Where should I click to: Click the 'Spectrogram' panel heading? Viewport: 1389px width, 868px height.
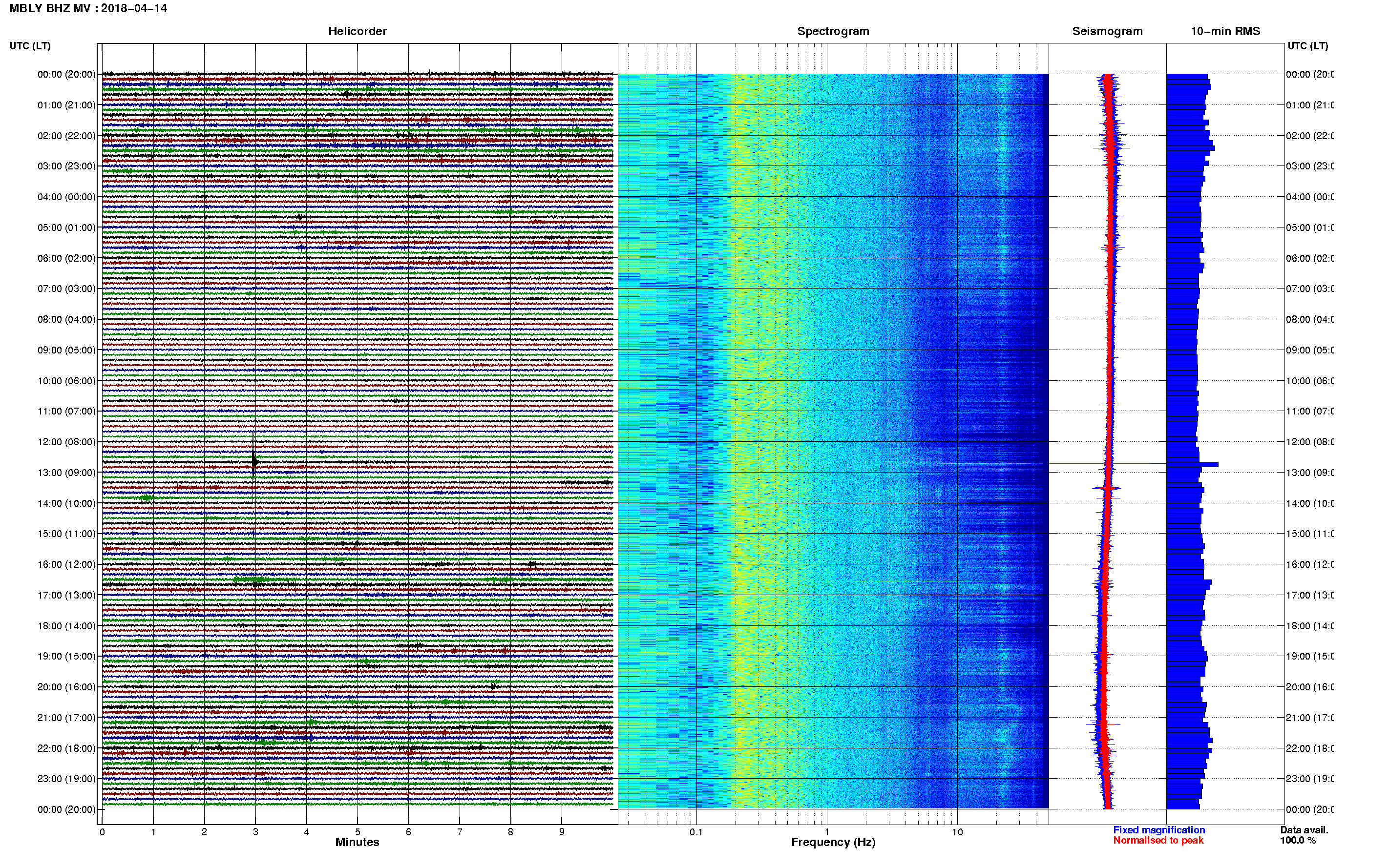(x=833, y=31)
